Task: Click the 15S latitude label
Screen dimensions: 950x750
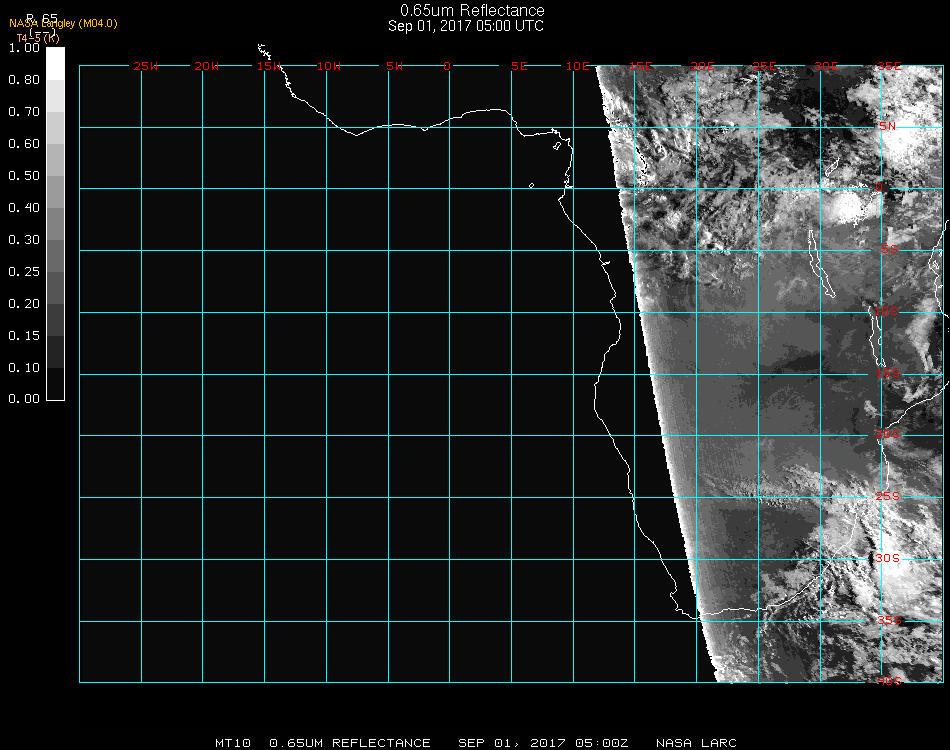Action: pos(888,373)
